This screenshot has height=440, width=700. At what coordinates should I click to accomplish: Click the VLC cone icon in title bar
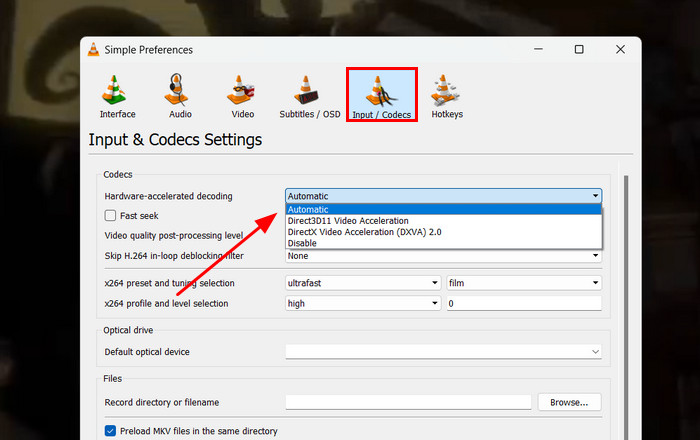coord(93,50)
